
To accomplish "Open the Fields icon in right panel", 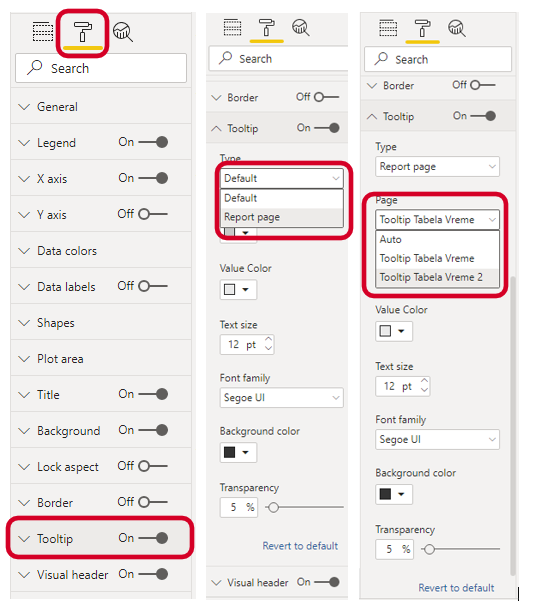I will 388,28.
